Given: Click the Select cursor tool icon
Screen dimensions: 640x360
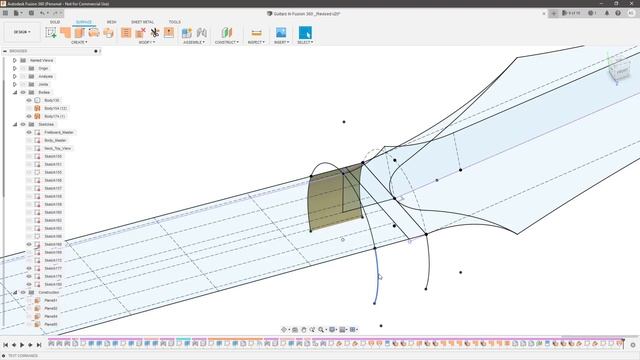Looking at the screenshot, I should pos(305,33).
